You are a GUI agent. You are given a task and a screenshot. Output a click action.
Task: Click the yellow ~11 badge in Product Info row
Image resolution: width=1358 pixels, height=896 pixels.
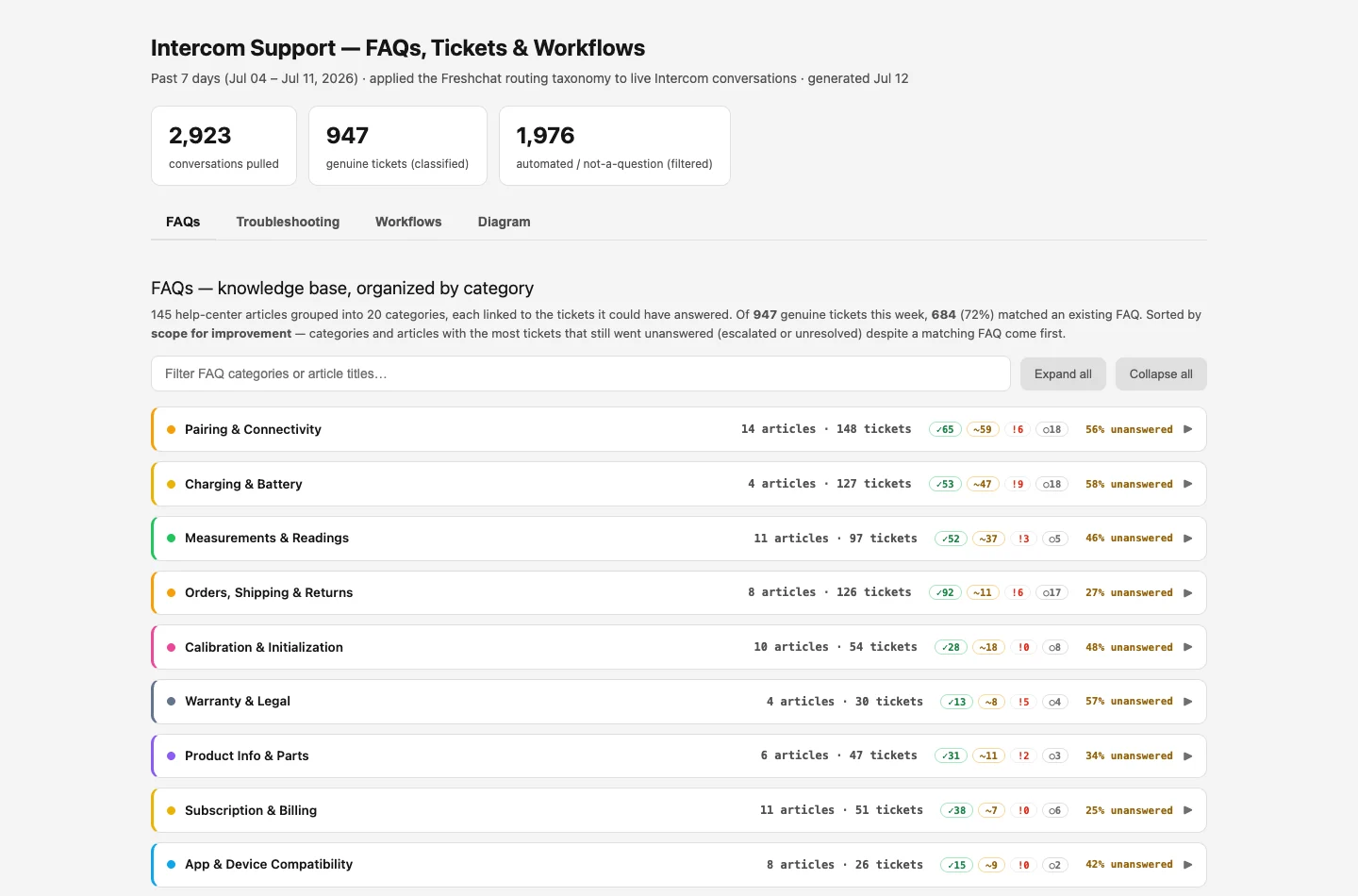pyautogui.click(x=988, y=756)
